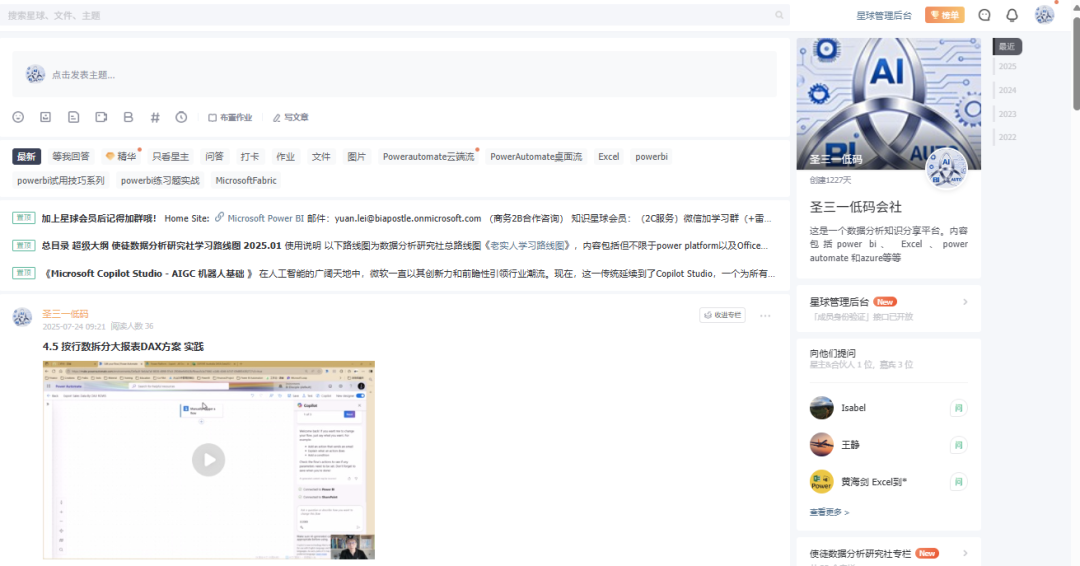Jump to 最近 on timeline
1080x566 pixels.
pyautogui.click(x=1007, y=46)
